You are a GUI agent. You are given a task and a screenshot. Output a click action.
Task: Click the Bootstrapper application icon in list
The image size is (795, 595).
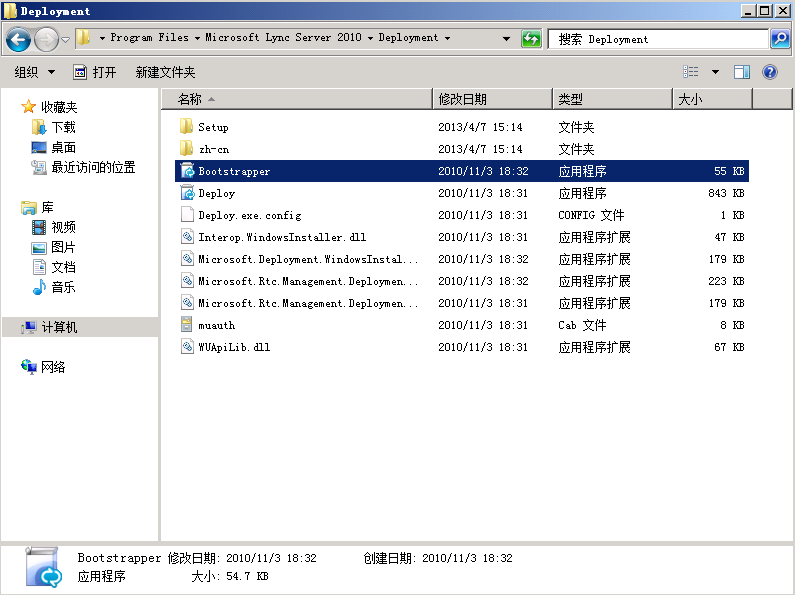187,171
